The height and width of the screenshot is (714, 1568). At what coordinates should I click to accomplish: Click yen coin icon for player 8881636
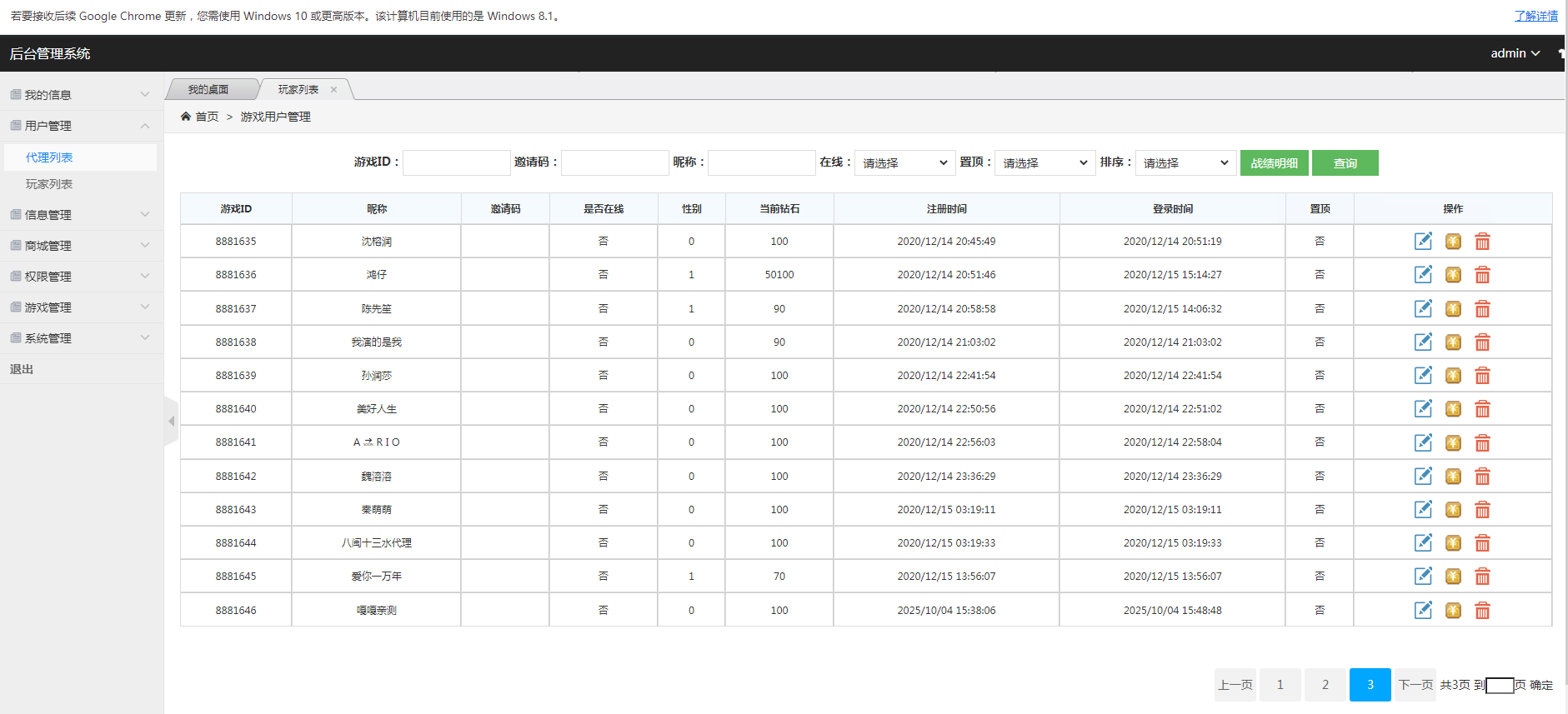click(1453, 275)
